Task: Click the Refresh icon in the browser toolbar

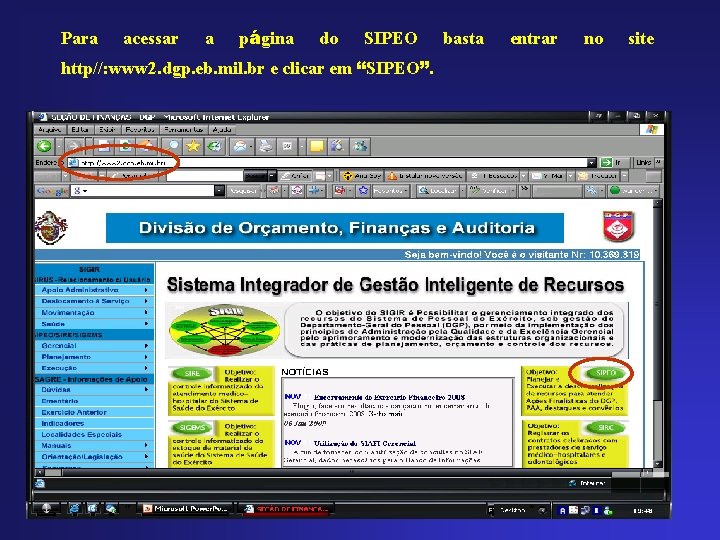Action: [x=125, y=146]
